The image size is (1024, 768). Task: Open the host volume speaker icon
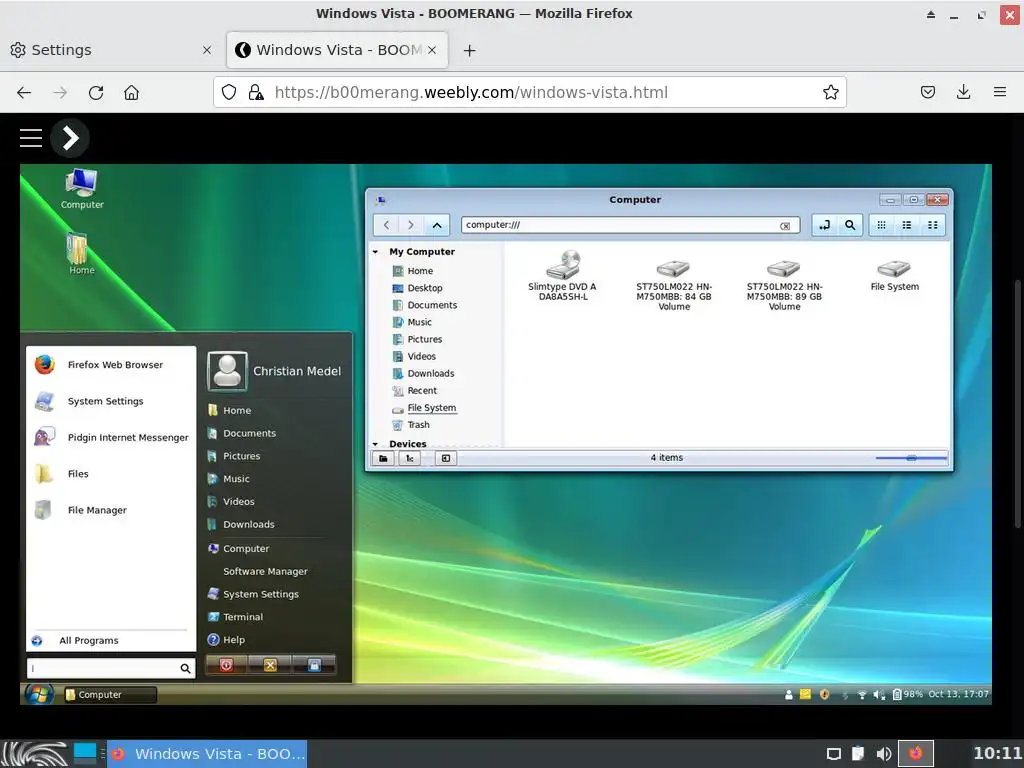[x=883, y=754]
